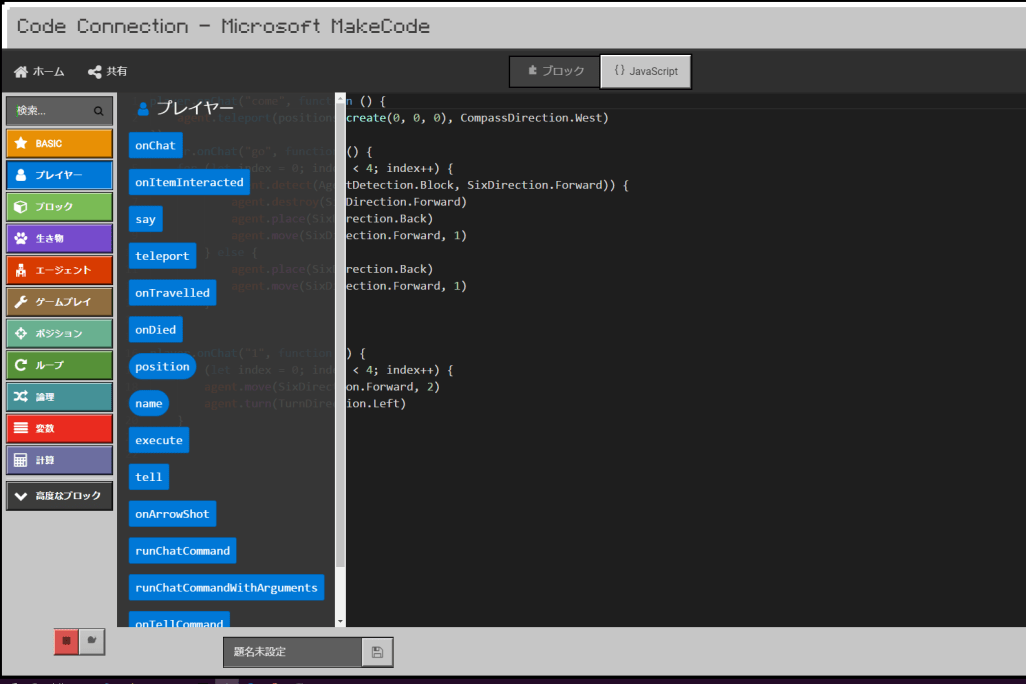Open the BASIC star category
Image resolution: width=1026 pixels, height=684 pixels.
(59, 143)
